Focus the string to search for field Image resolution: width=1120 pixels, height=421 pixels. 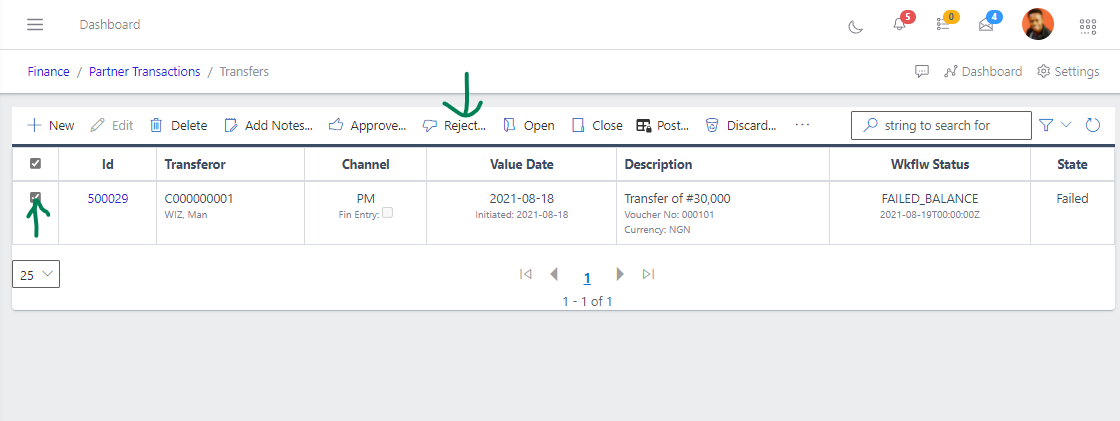[941, 125]
